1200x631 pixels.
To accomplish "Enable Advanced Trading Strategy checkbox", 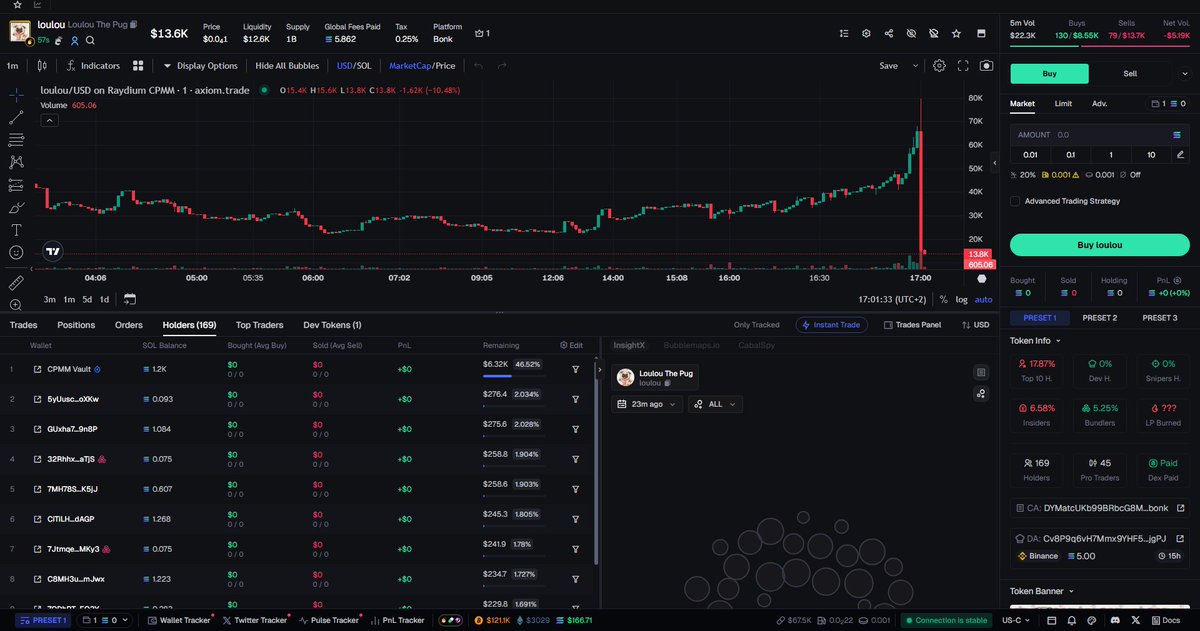I will pyautogui.click(x=1015, y=201).
